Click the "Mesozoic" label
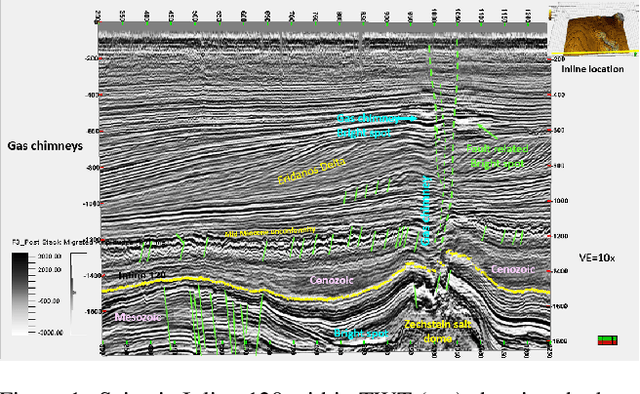 click(138, 317)
